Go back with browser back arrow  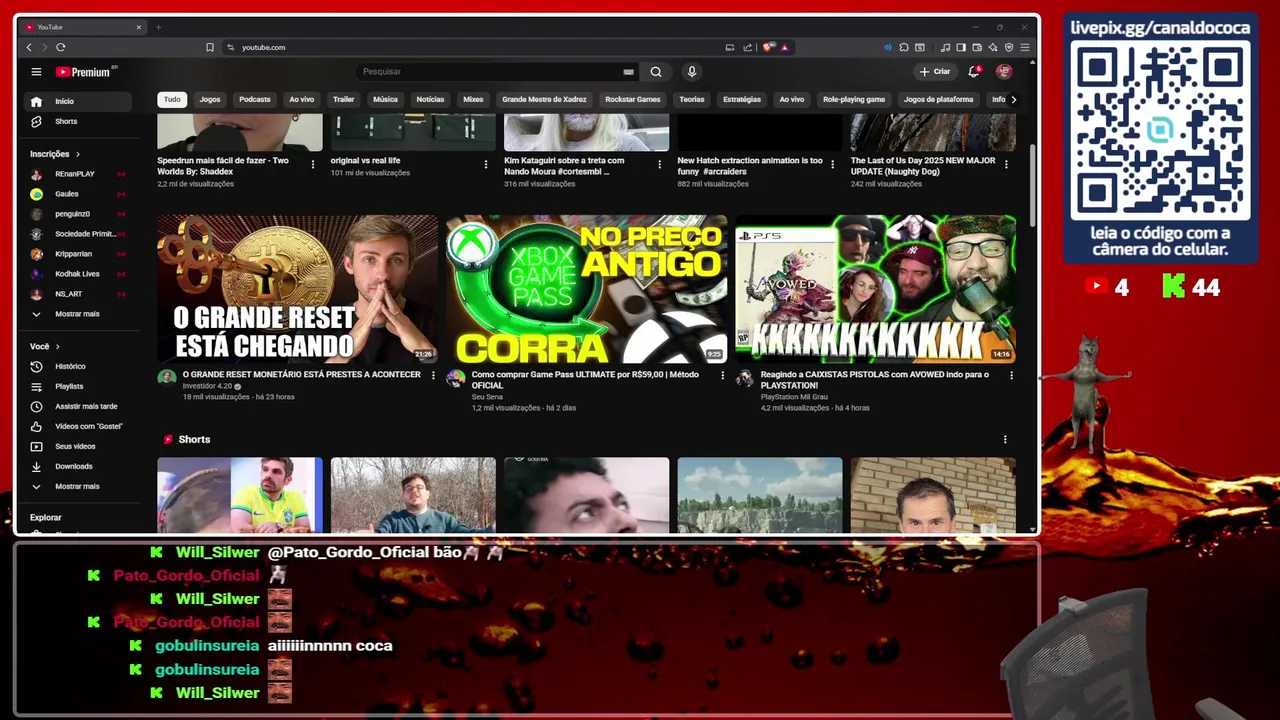tap(29, 47)
